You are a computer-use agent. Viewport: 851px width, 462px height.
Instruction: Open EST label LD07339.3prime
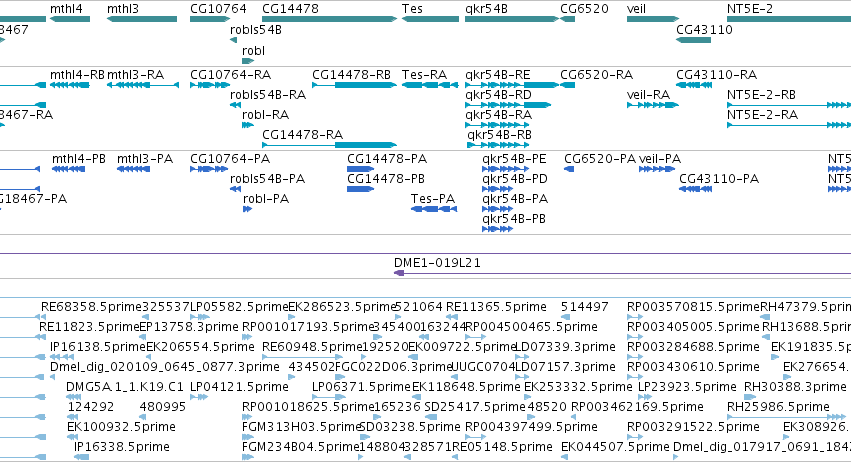coord(565,347)
